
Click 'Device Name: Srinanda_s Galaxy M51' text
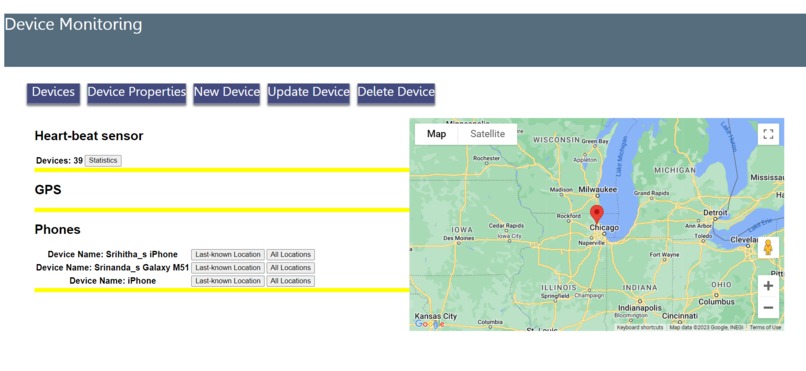click(x=113, y=268)
